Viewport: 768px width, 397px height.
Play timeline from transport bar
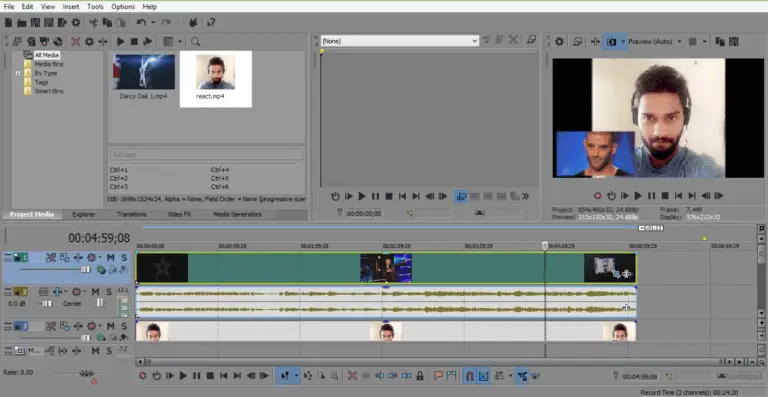point(183,376)
